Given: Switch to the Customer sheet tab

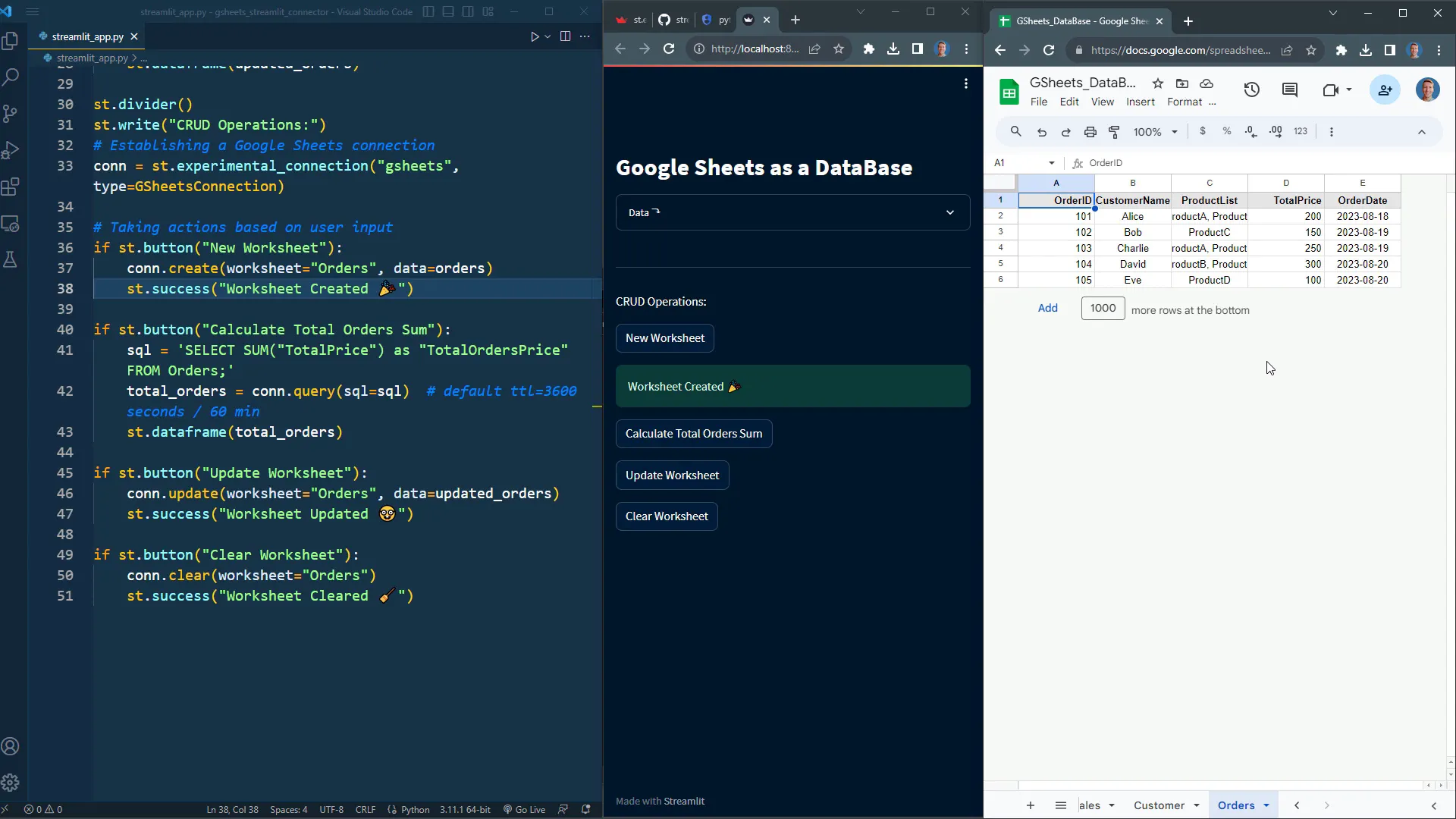Looking at the screenshot, I should (1159, 805).
